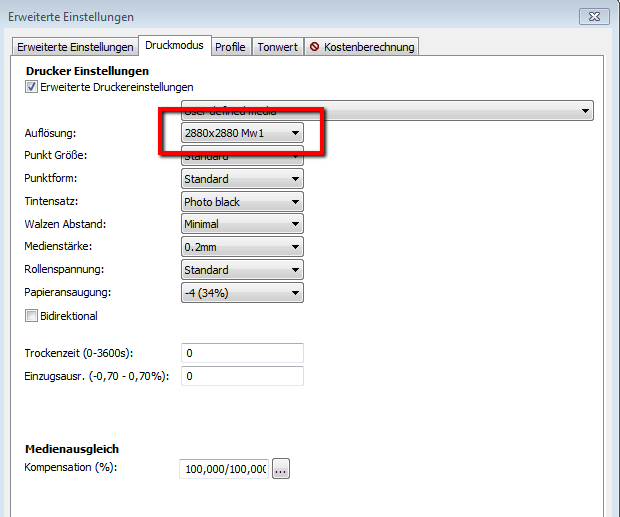Open the Punktform dropdown
Viewport: 620px width, 517px height.
pyautogui.click(x=242, y=179)
